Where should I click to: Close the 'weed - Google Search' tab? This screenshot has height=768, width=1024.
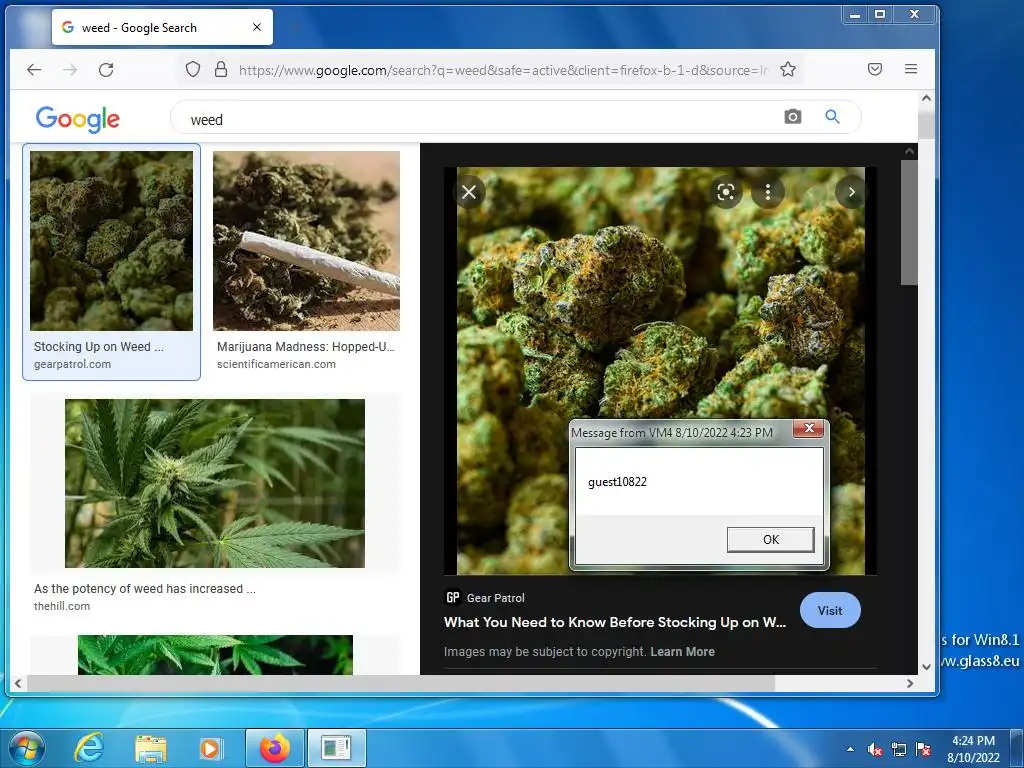click(x=257, y=27)
